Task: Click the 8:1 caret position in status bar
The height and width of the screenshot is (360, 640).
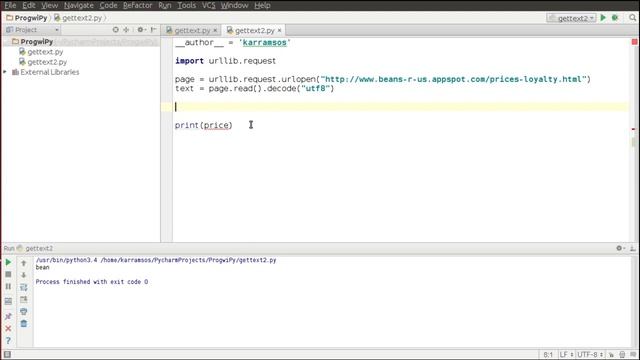Action: pyautogui.click(x=548, y=355)
